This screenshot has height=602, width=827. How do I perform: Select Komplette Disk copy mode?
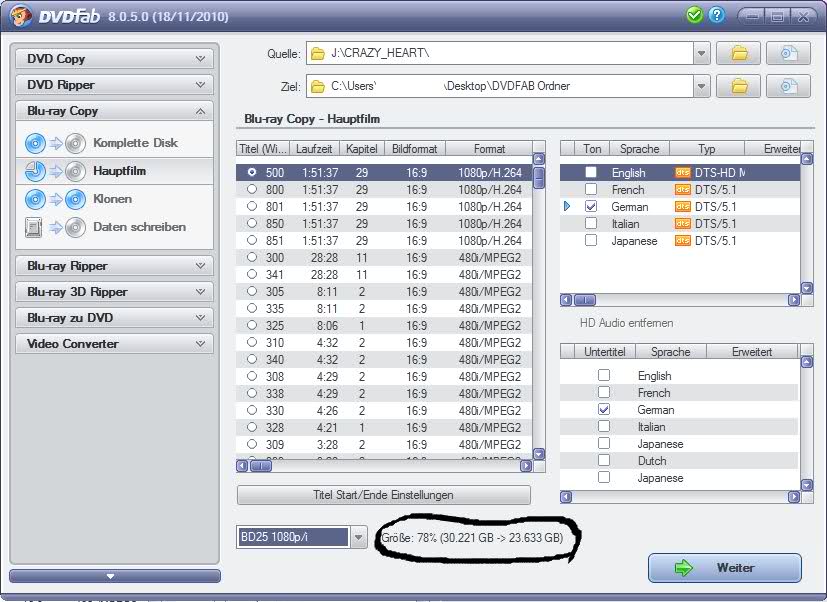tap(134, 143)
